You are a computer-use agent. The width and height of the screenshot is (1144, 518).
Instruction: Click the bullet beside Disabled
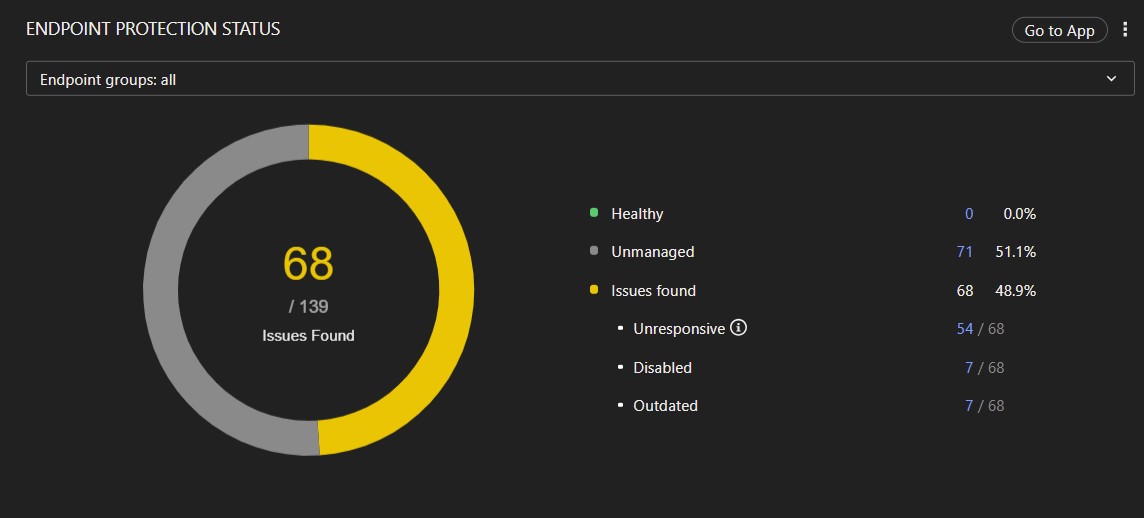621,368
